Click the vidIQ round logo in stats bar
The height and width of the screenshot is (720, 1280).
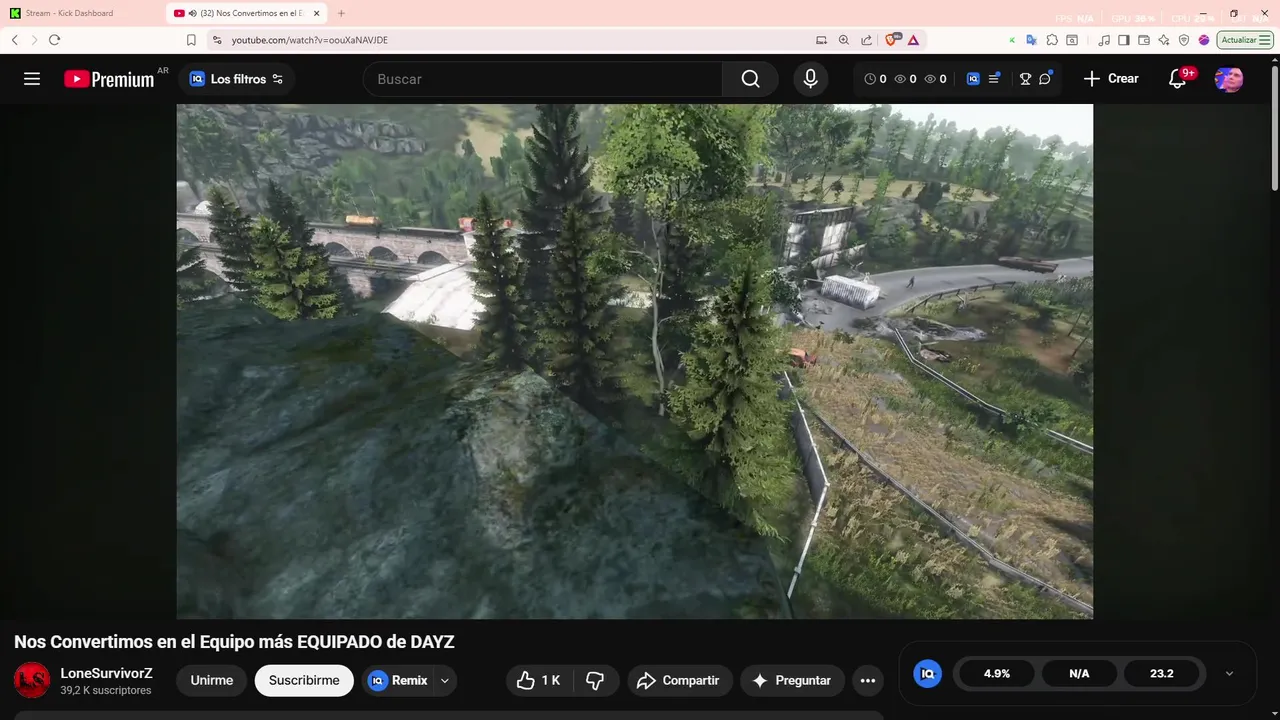(927, 673)
